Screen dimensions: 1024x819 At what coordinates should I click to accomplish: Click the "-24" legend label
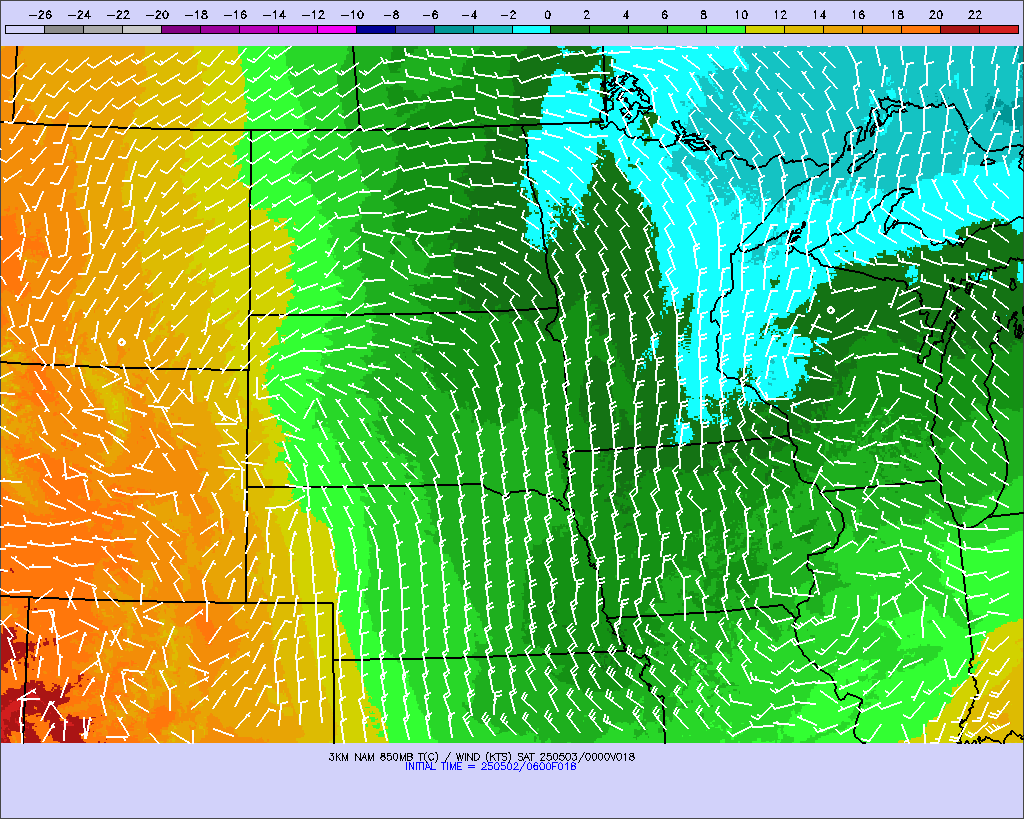click(x=80, y=14)
